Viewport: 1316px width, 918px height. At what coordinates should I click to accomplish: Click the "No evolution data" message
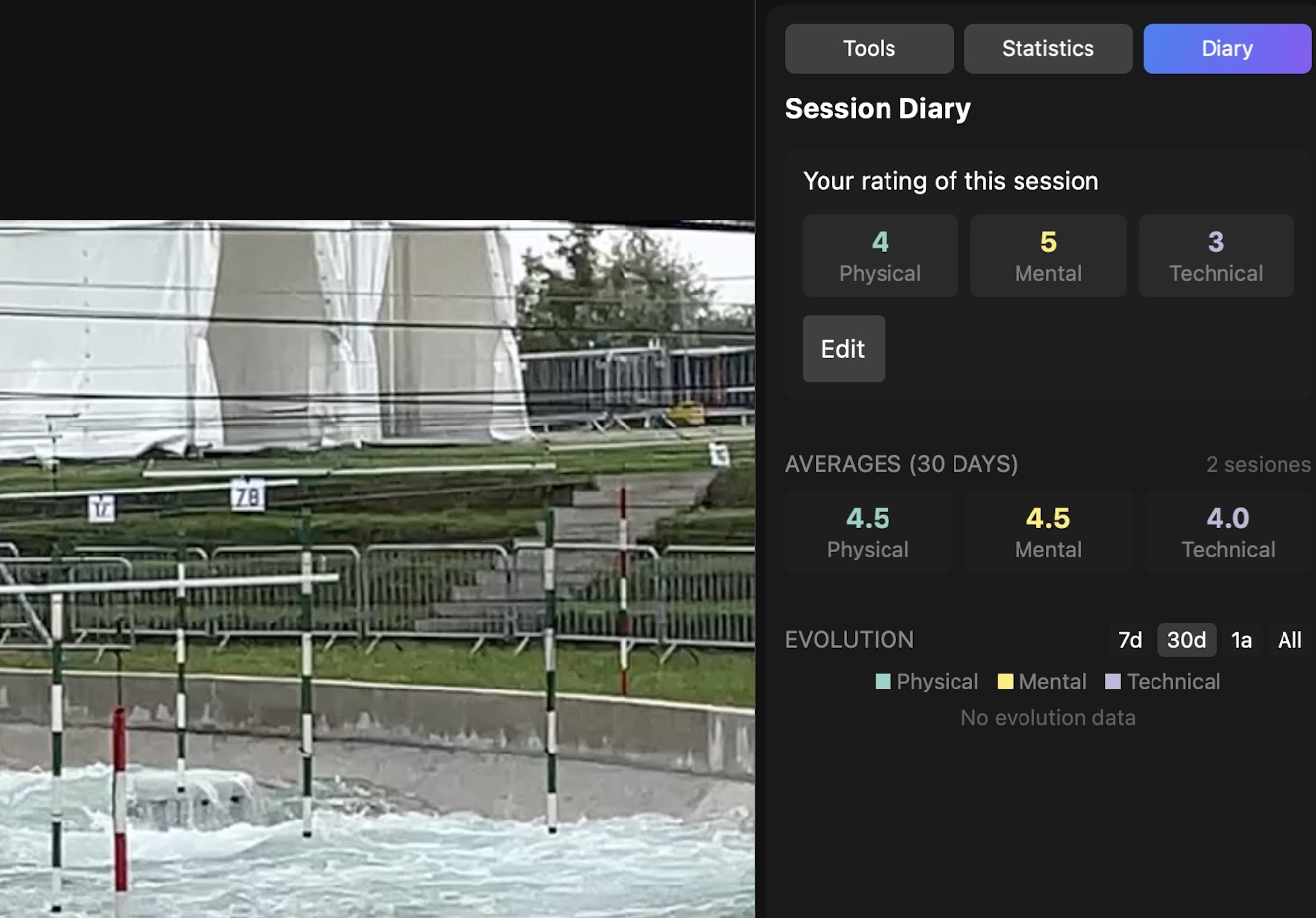pos(1048,718)
